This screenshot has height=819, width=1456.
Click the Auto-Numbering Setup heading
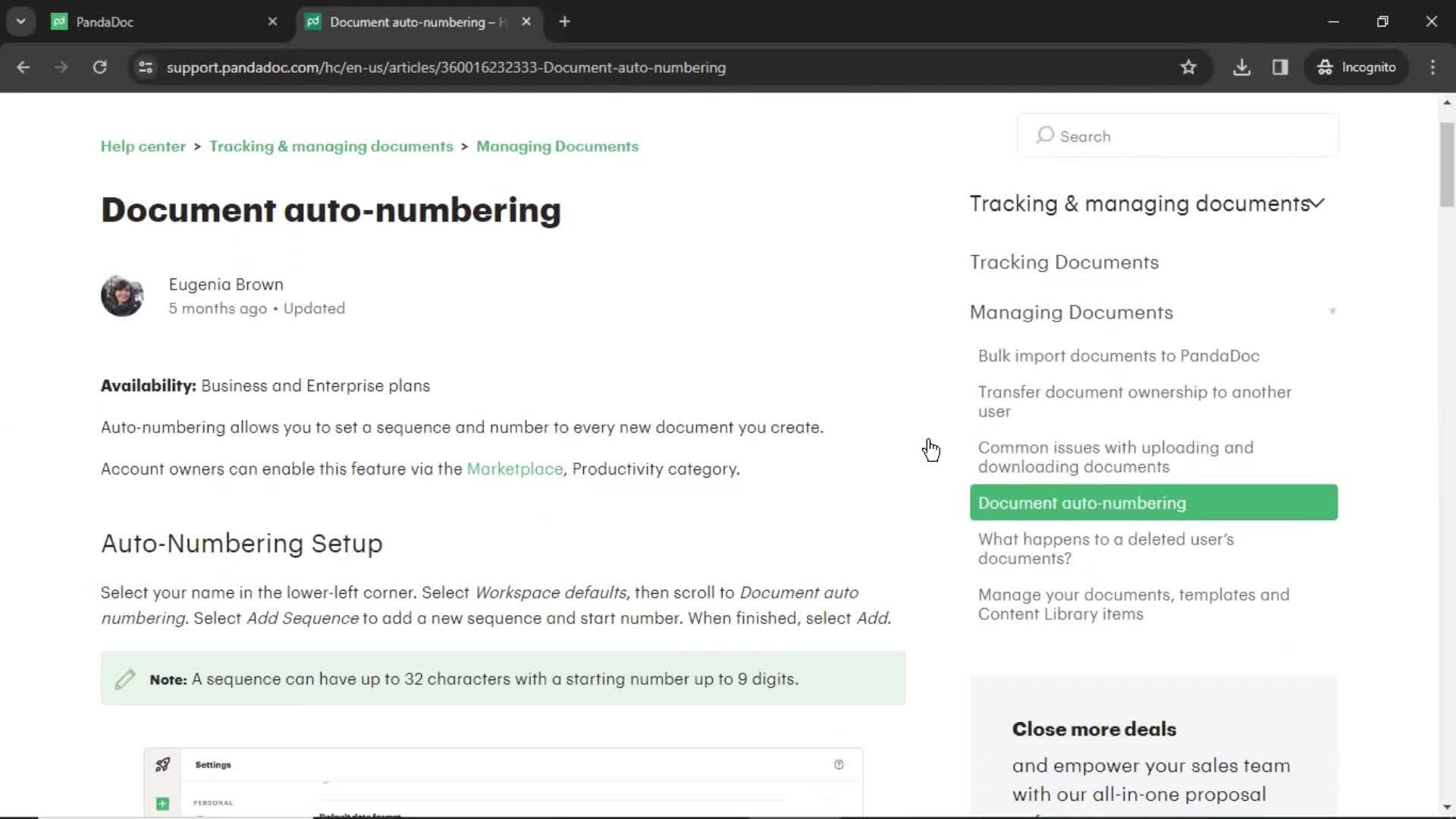point(242,544)
